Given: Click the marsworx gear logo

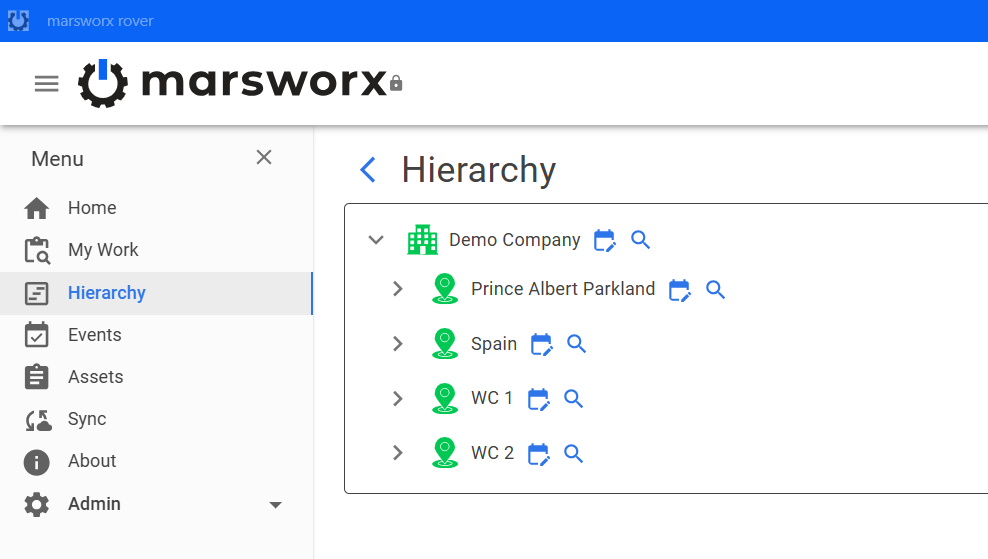Looking at the screenshot, I should tap(103, 83).
